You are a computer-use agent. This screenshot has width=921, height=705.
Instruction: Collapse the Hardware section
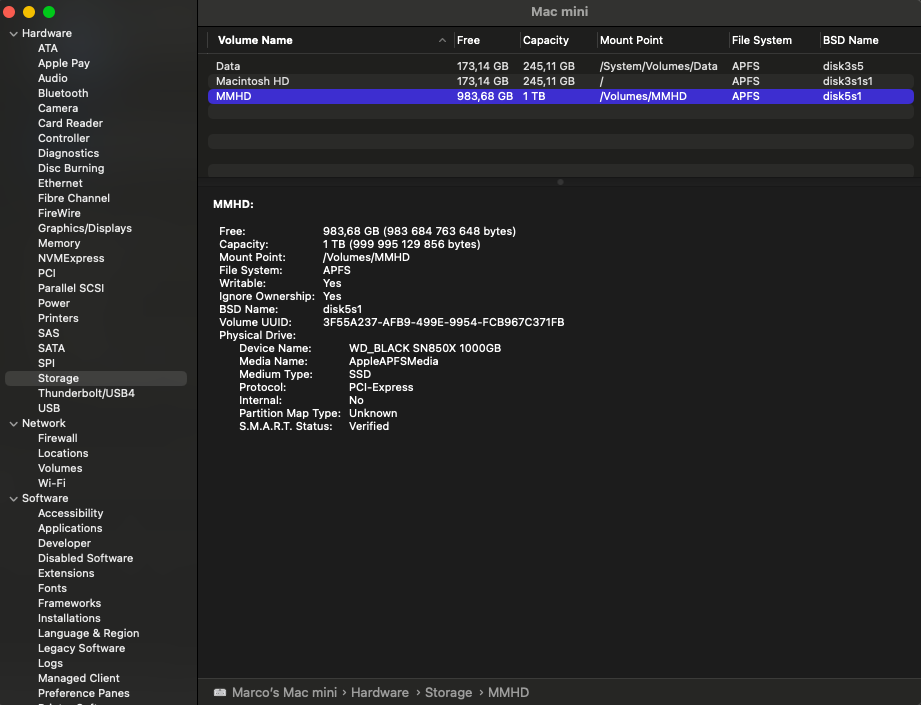(14, 34)
